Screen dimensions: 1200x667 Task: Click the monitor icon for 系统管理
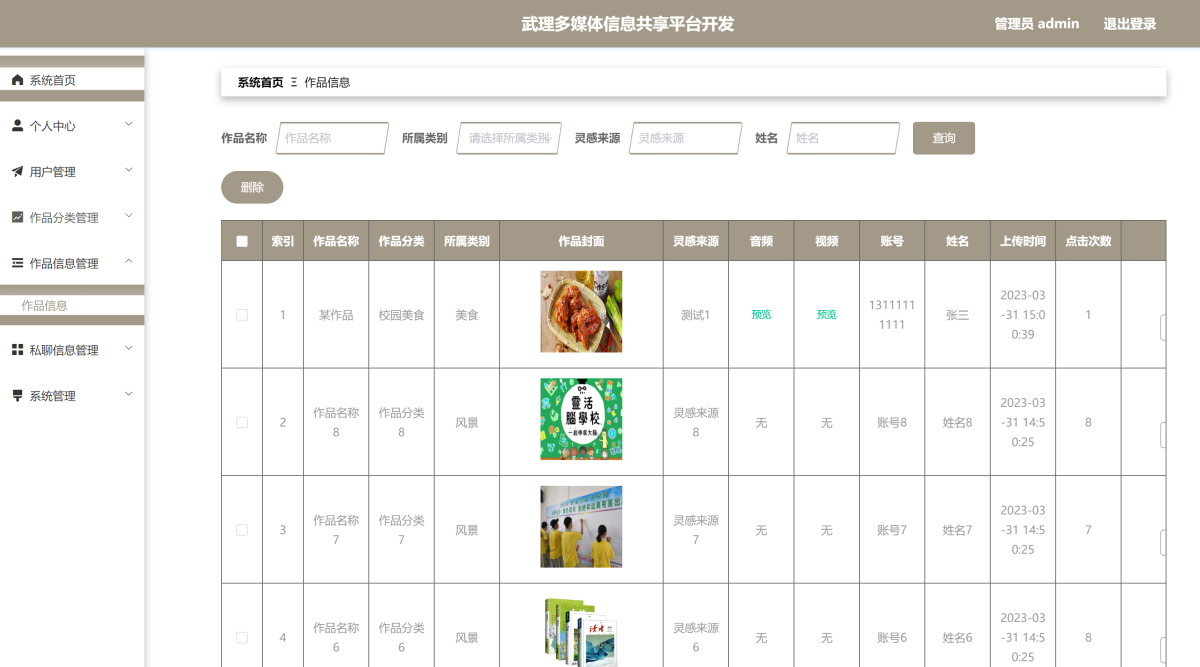coord(17,396)
